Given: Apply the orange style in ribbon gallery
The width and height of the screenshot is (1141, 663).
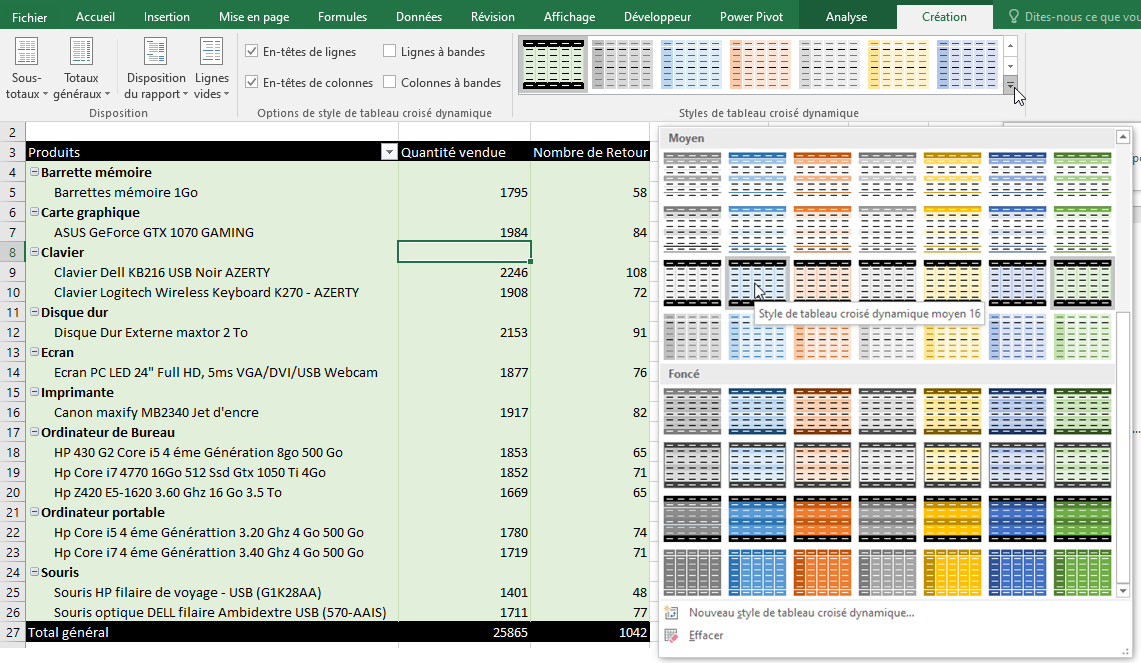Looking at the screenshot, I should 760,64.
